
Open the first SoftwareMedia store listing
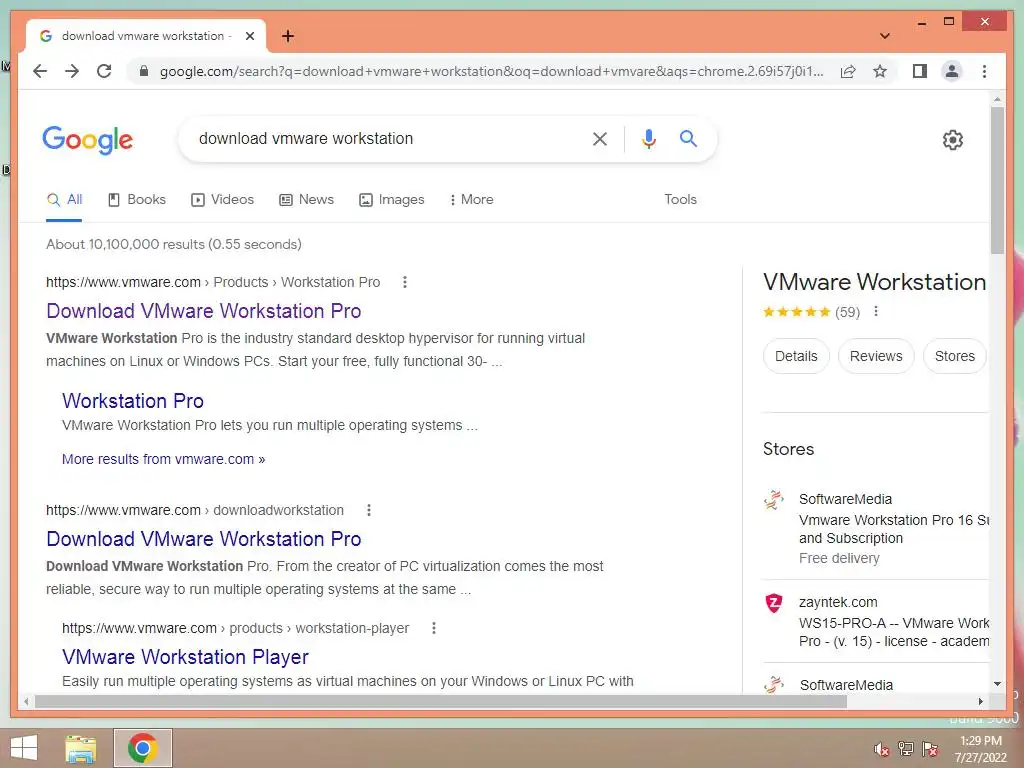(x=875, y=528)
